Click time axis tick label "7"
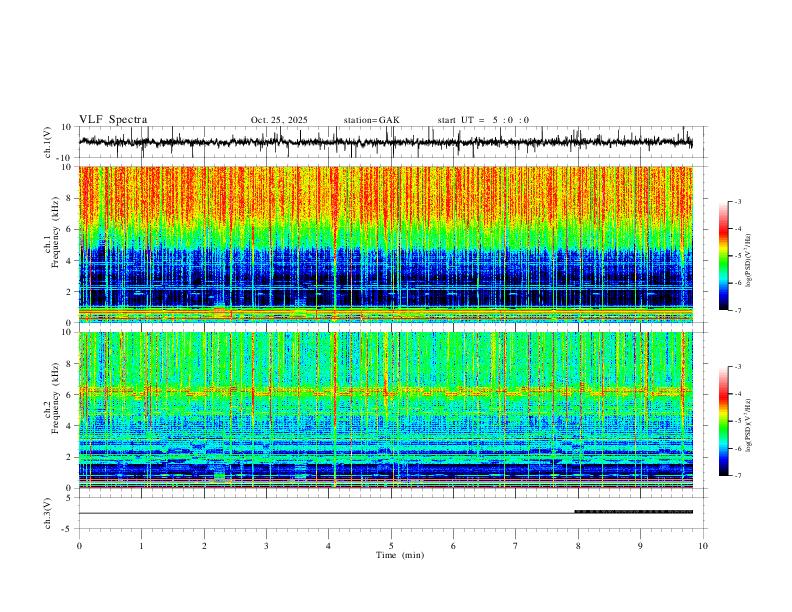Screen dimensions: 792x612 point(516,546)
